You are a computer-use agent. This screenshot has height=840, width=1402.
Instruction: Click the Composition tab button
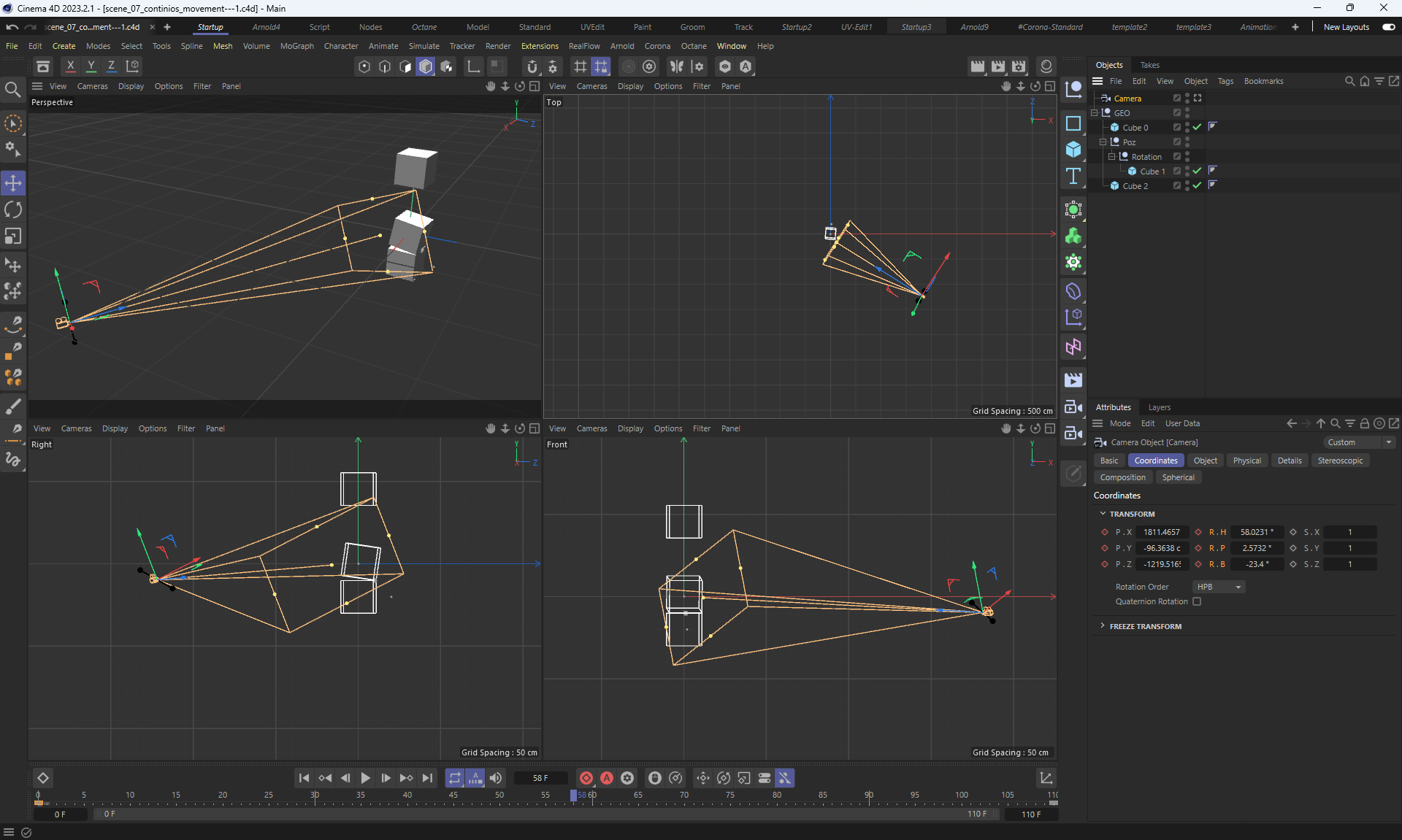[1122, 477]
